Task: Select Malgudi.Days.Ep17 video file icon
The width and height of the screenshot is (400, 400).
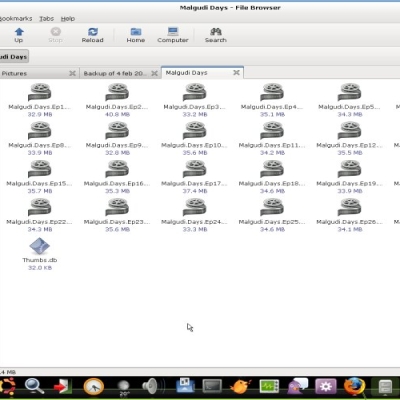Action: click(x=195, y=169)
